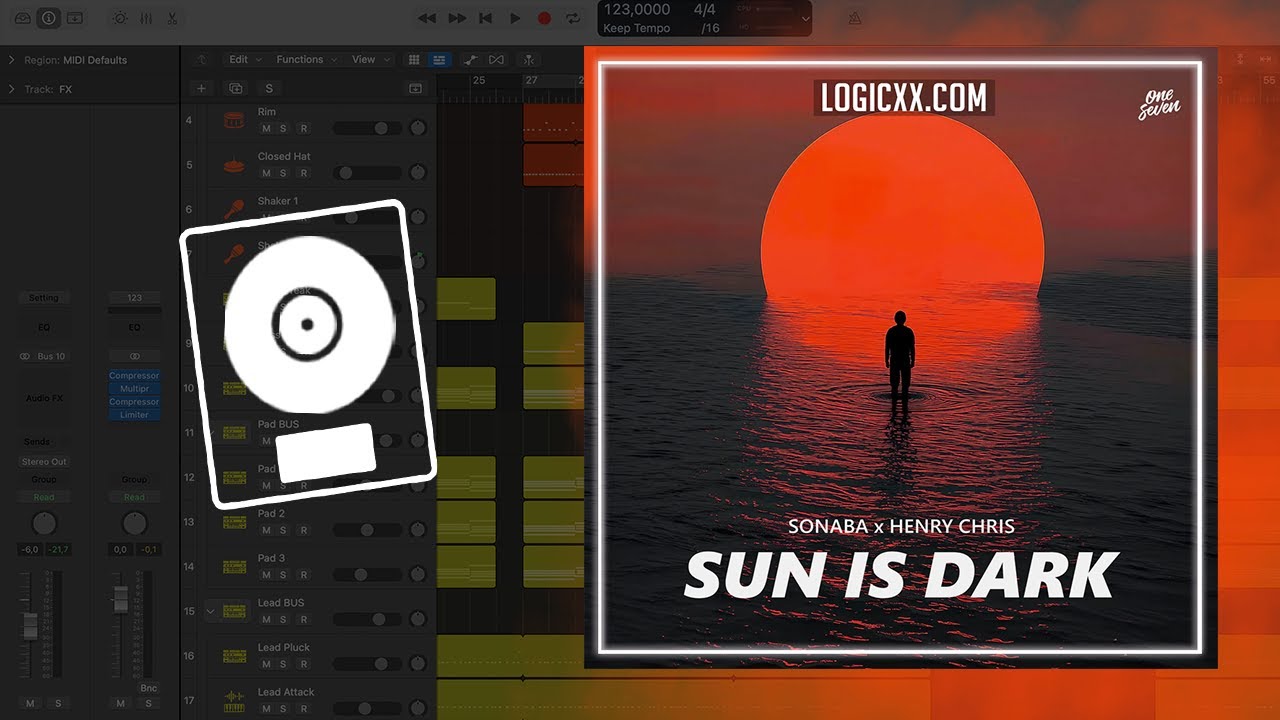The height and width of the screenshot is (720, 1280).
Task: Click the metronome icon in control bar
Action: 855,18
